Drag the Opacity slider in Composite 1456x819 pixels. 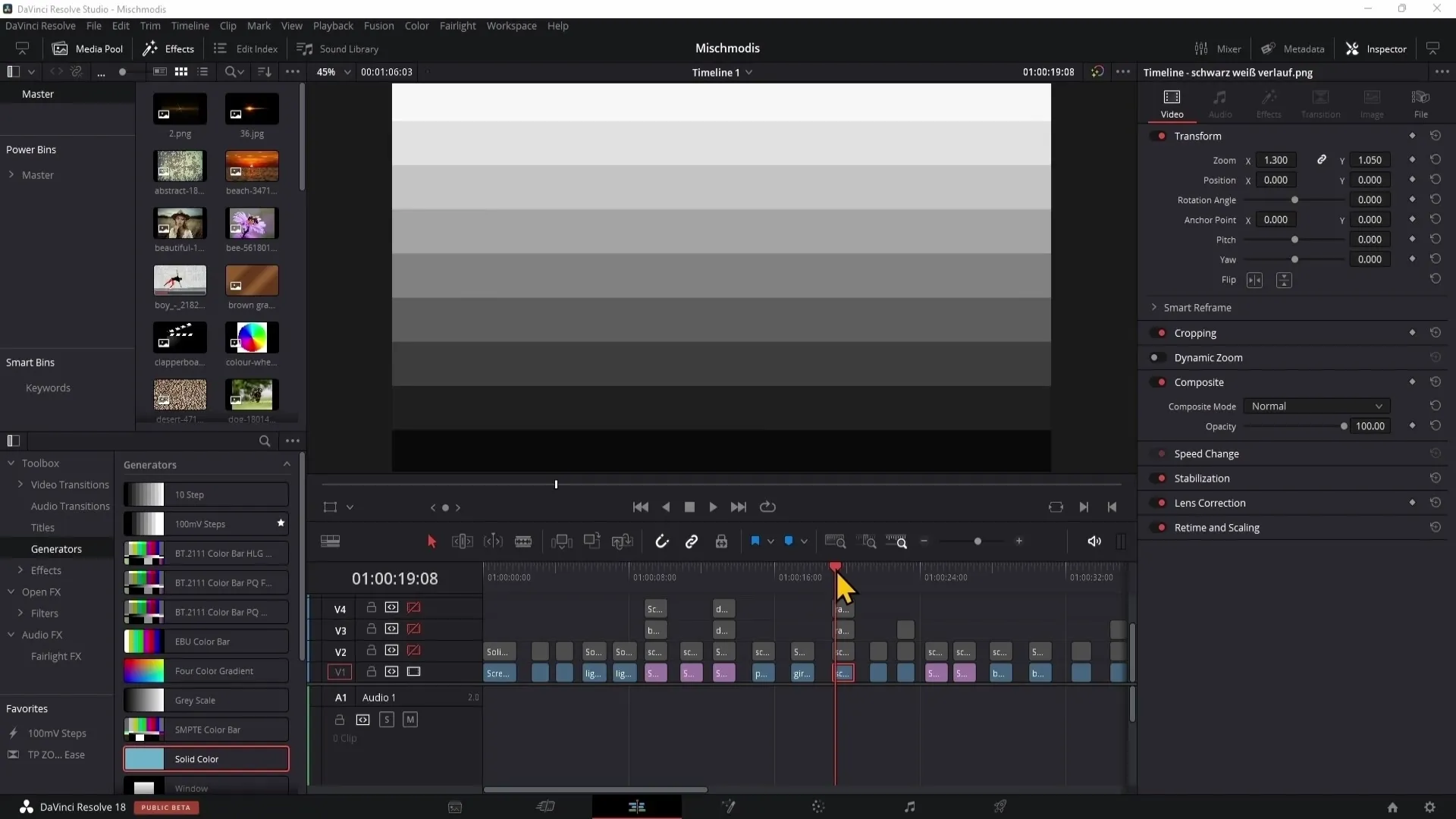click(x=1344, y=426)
